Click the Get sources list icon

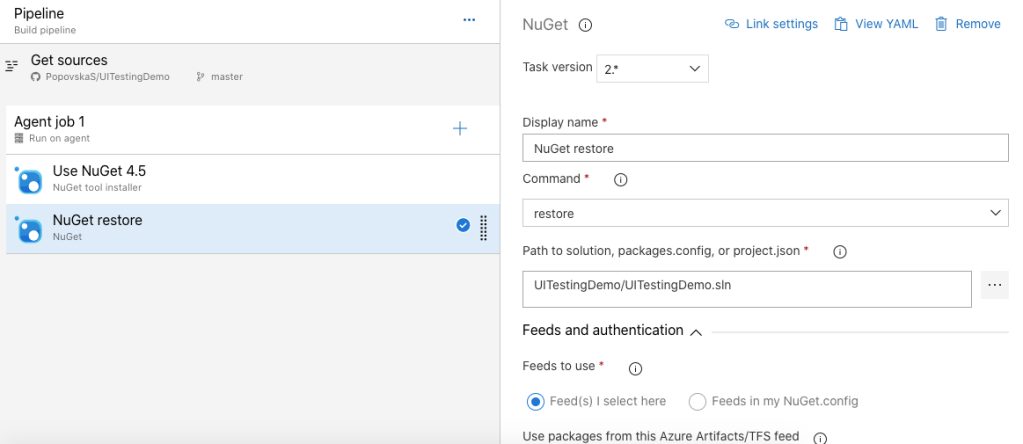(12, 66)
